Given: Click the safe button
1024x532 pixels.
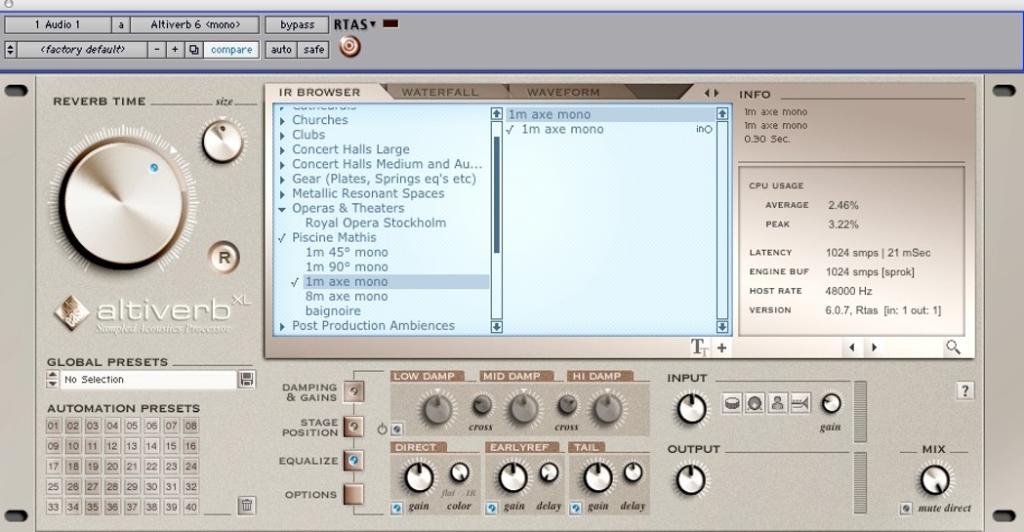Looking at the screenshot, I should click(313, 50).
